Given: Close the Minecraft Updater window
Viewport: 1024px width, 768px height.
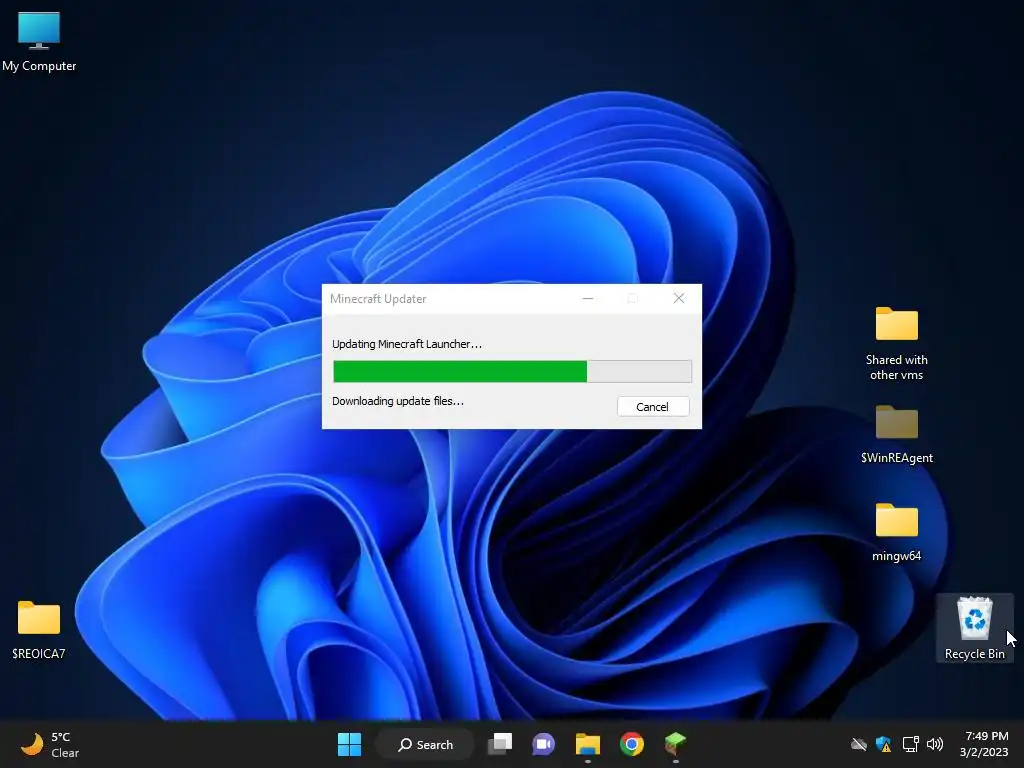Looking at the screenshot, I should click(679, 298).
